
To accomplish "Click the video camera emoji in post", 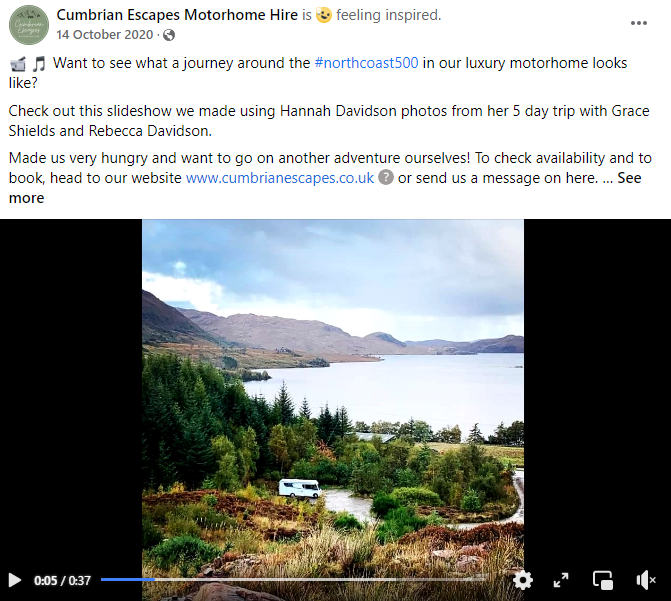I will [18, 64].
